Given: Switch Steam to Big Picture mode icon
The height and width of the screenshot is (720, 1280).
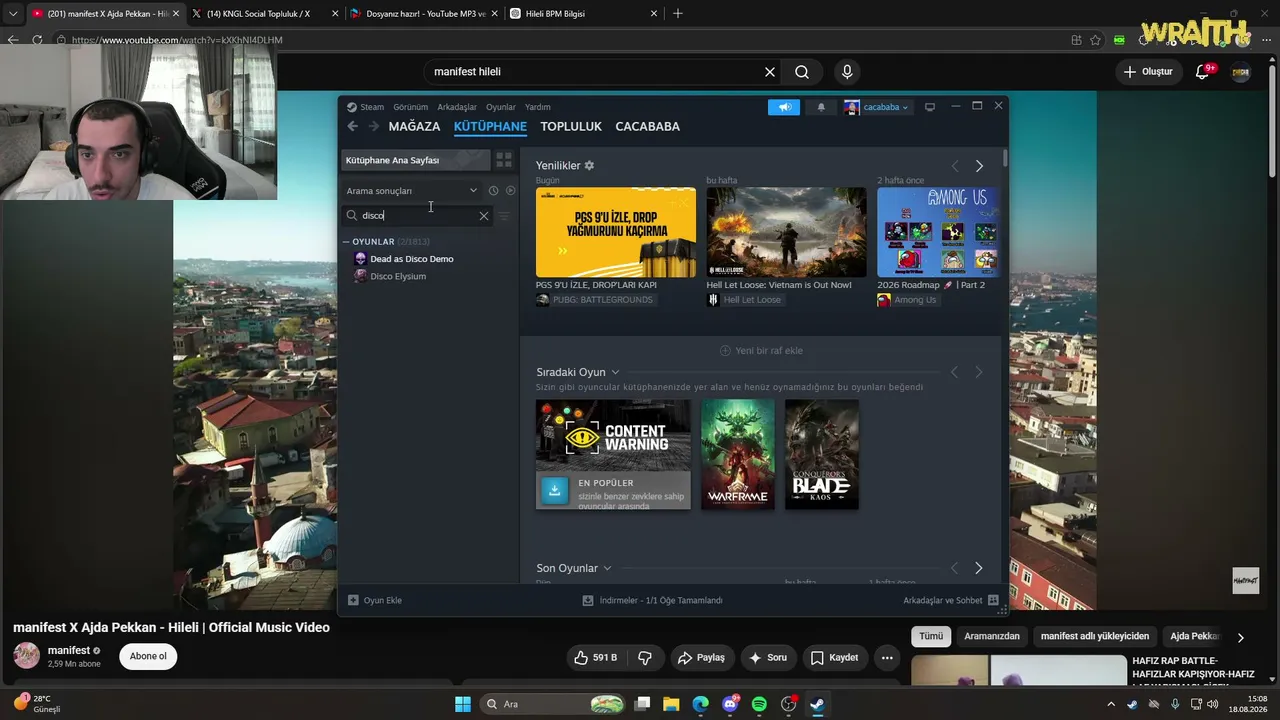Looking at the screenshot, I should point(930,107).
